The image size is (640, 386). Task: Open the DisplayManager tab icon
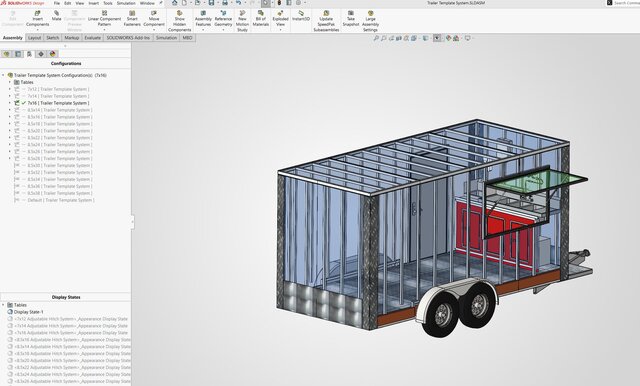pyautogui.click(x=53, y=54)
